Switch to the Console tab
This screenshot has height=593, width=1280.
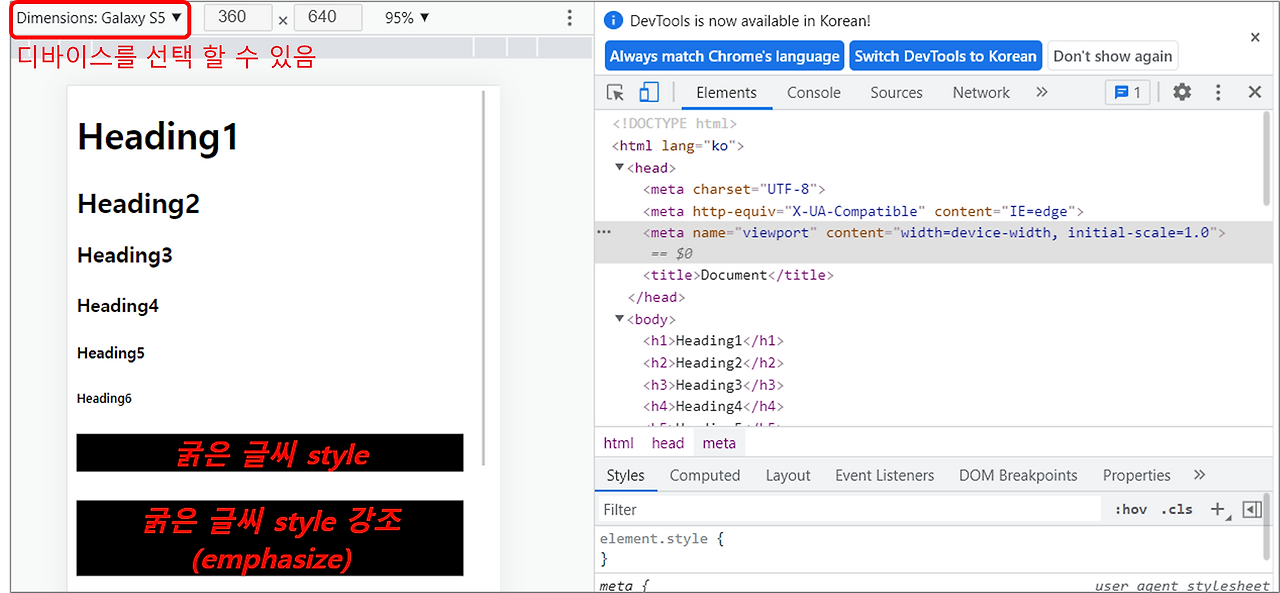coord(813,93)
